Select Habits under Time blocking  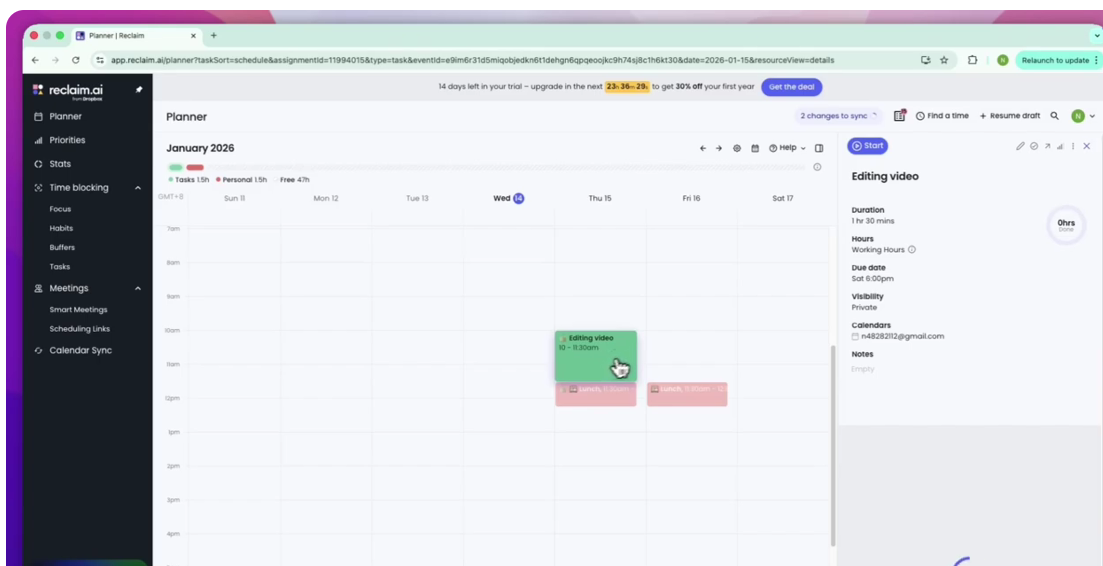(61, 228)
